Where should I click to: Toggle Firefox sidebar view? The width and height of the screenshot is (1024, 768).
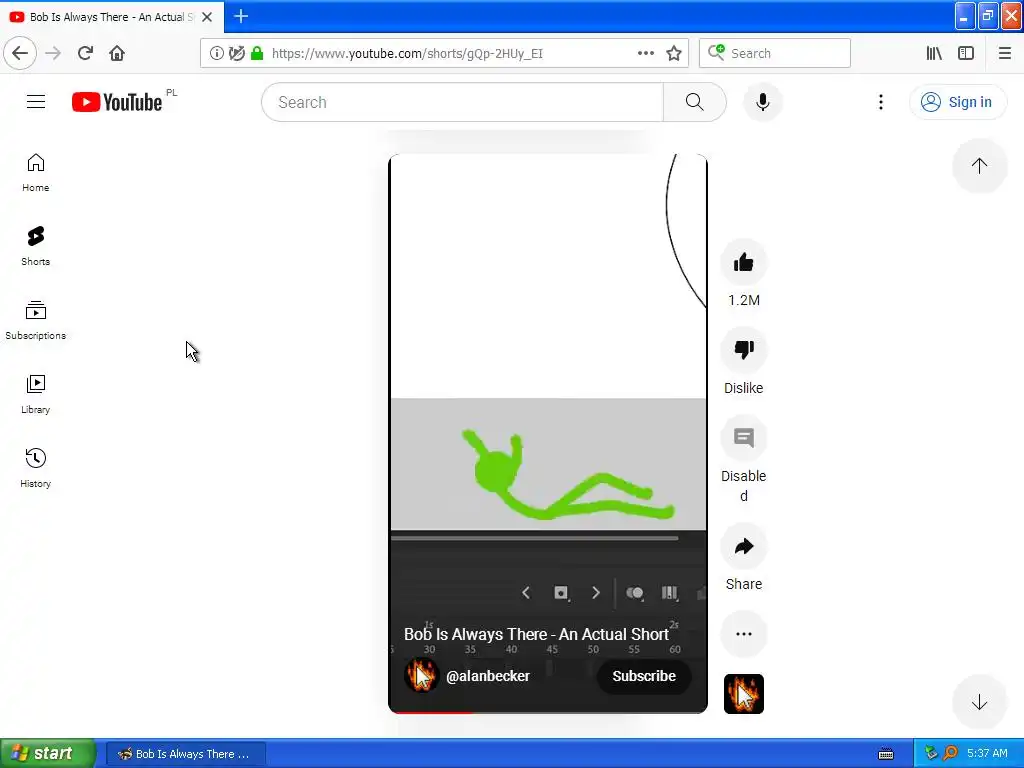coord(966,53)
